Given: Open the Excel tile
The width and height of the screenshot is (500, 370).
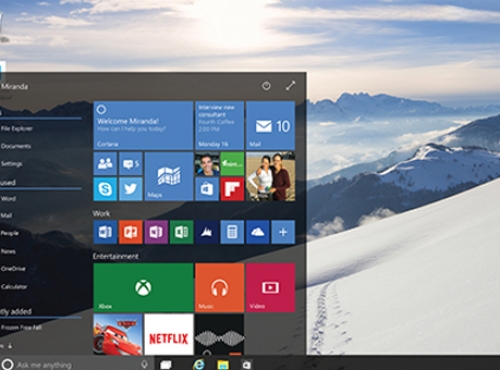Looking at the screenshot, I should pyautogui.click(x=182, y=232).
